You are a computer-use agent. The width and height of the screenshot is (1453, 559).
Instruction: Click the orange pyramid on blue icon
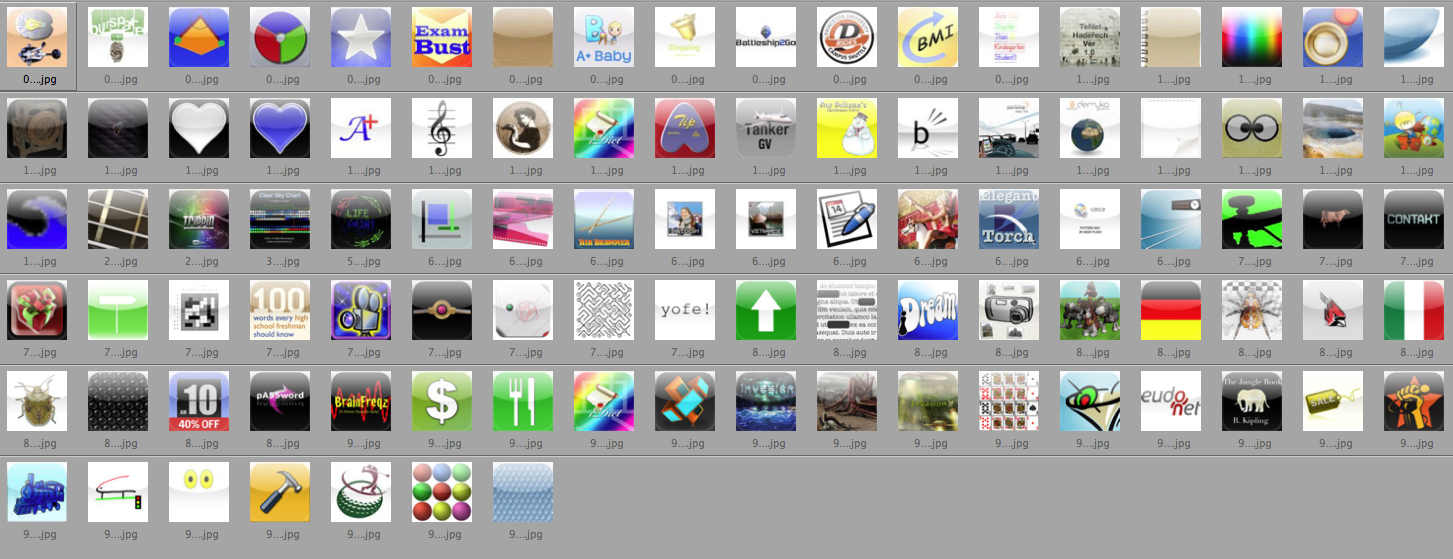[199, 37]
